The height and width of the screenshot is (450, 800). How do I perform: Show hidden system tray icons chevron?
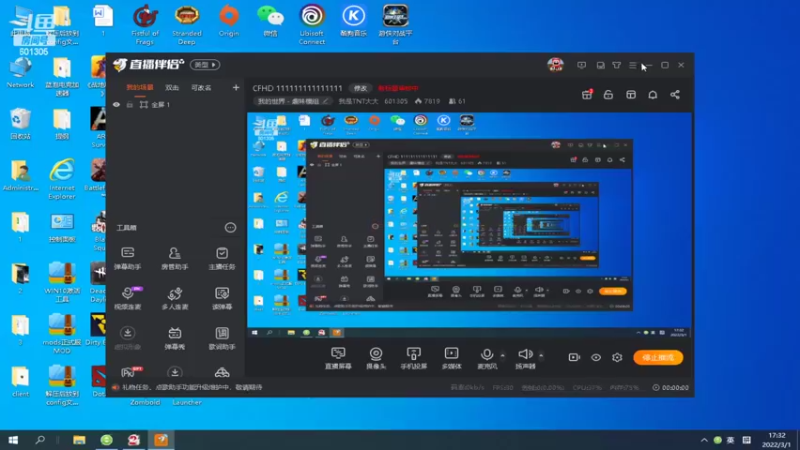click(704, 440)
